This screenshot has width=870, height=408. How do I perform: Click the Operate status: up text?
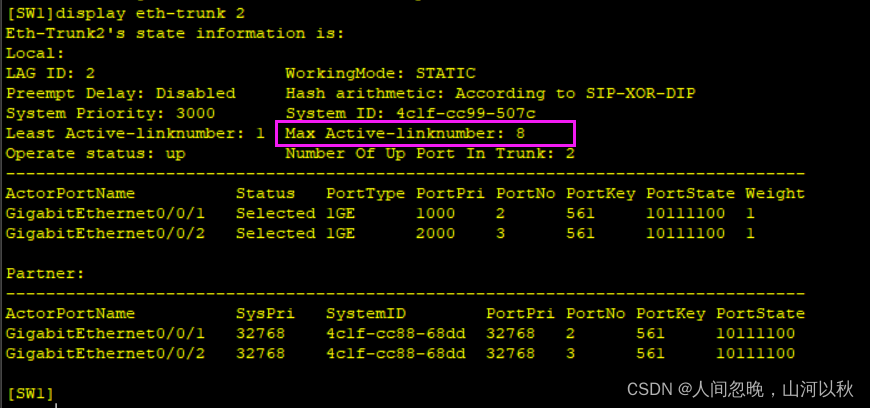[95, 154]
